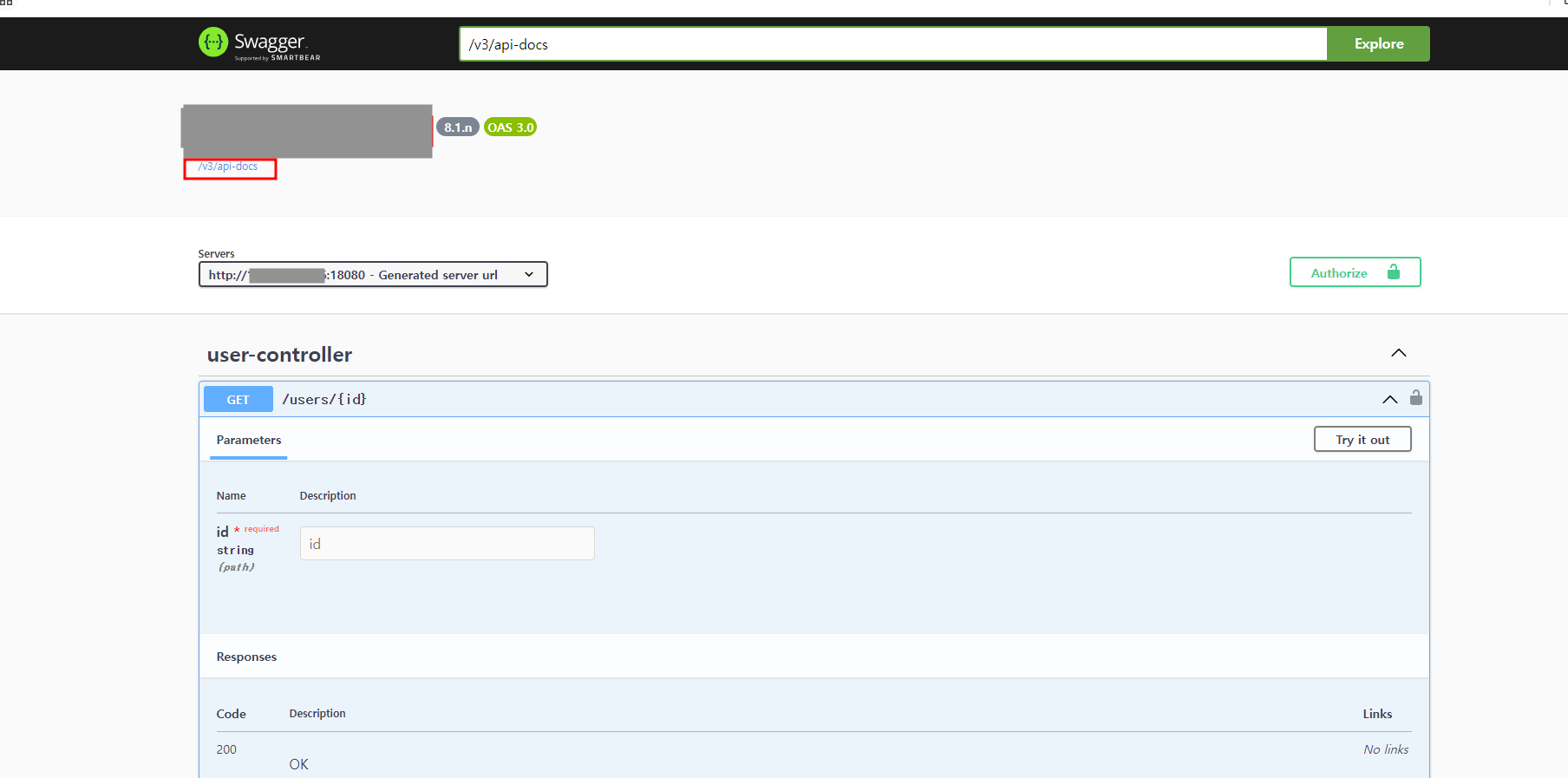Click the GET method badge
Image resolution: width=1568 pixels, height=778 pixels.
(238, 400)
